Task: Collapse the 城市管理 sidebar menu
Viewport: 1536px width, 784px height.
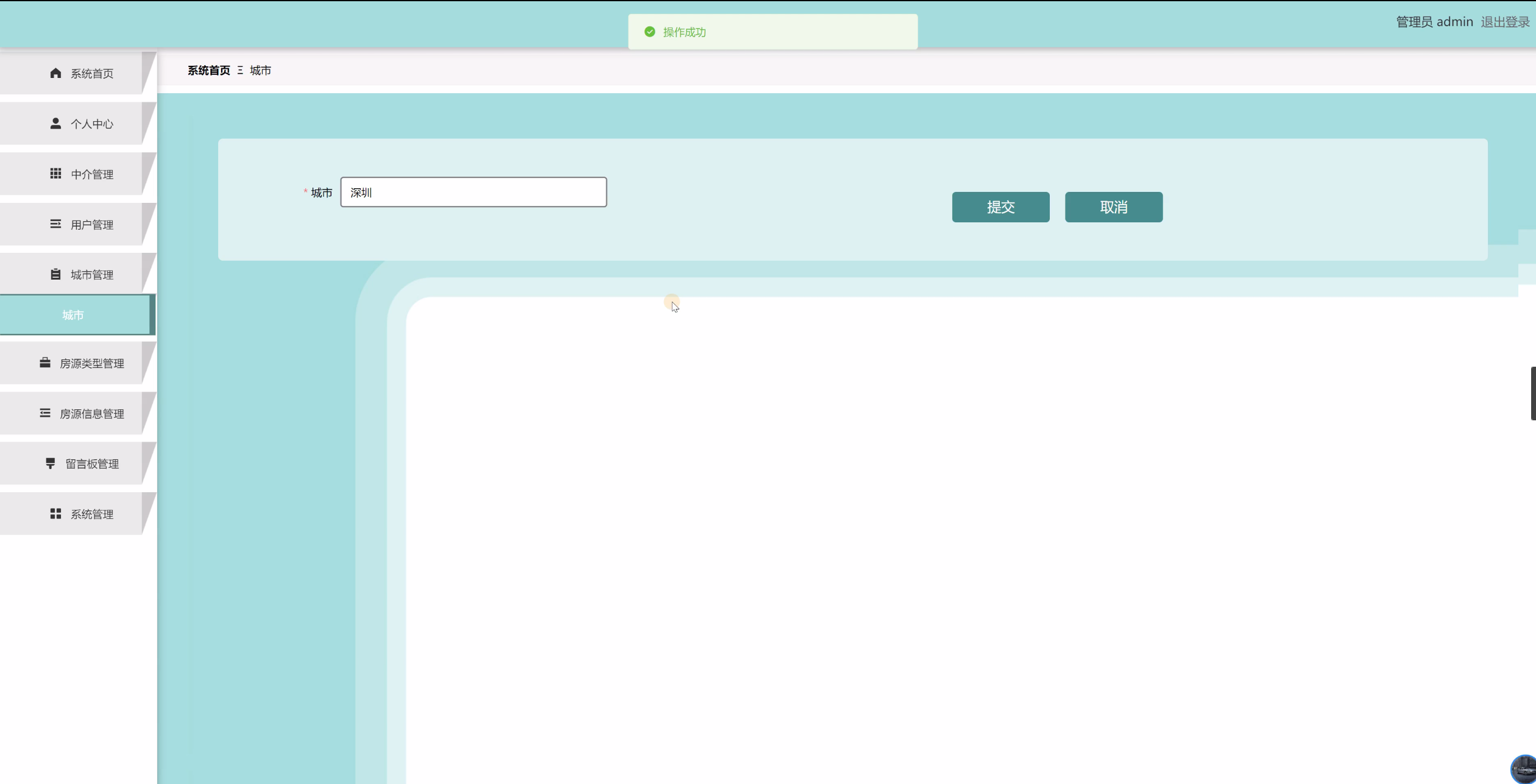Action: coord(91,275)
